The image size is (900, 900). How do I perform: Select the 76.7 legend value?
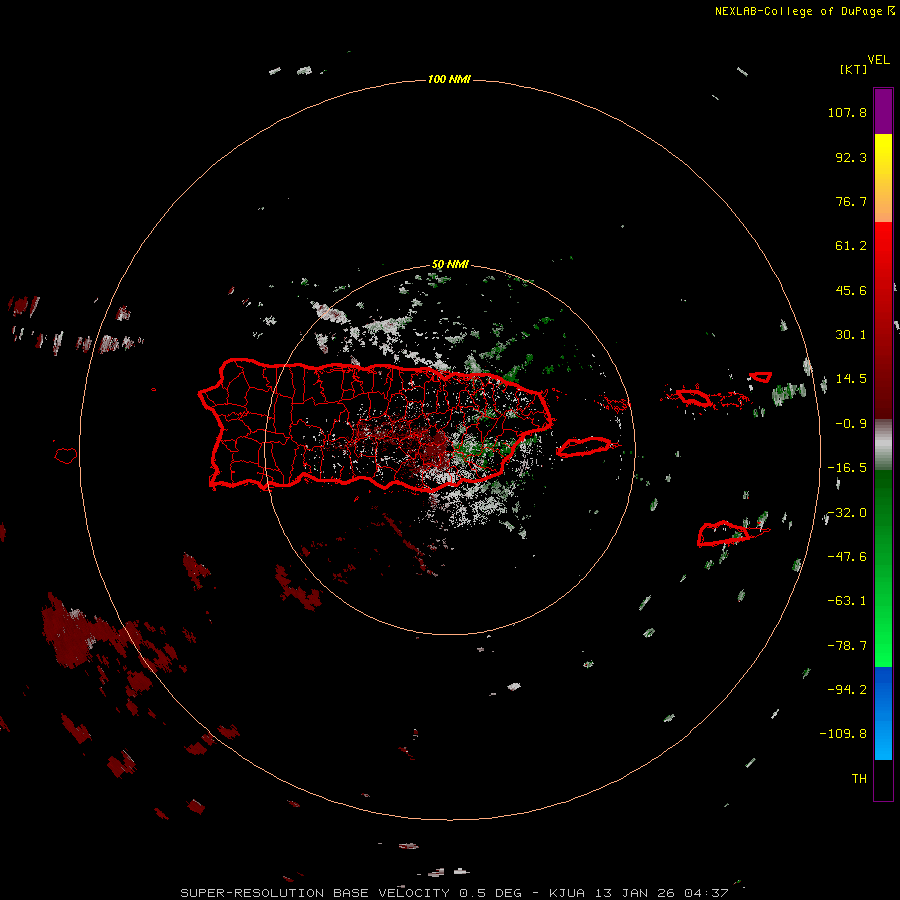[x=851, y=201]
